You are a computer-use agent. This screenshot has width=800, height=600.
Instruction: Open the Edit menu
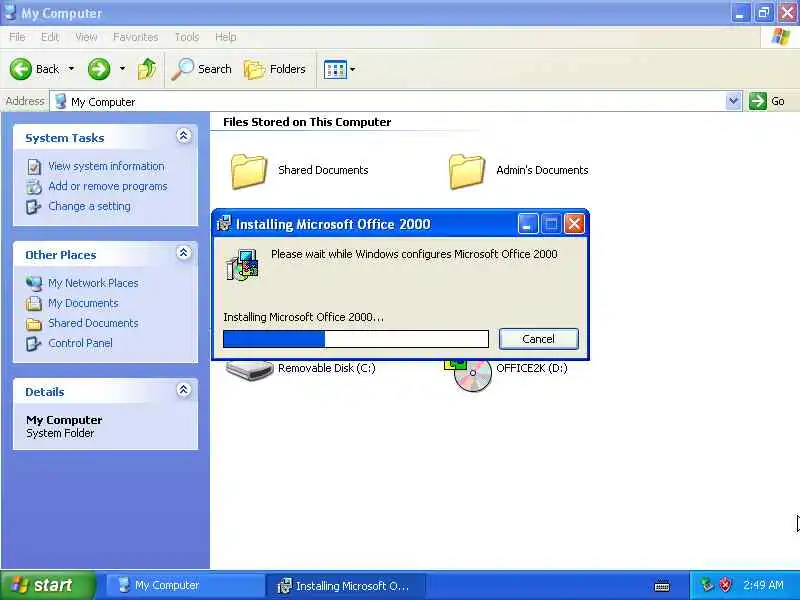coord(50,37)
